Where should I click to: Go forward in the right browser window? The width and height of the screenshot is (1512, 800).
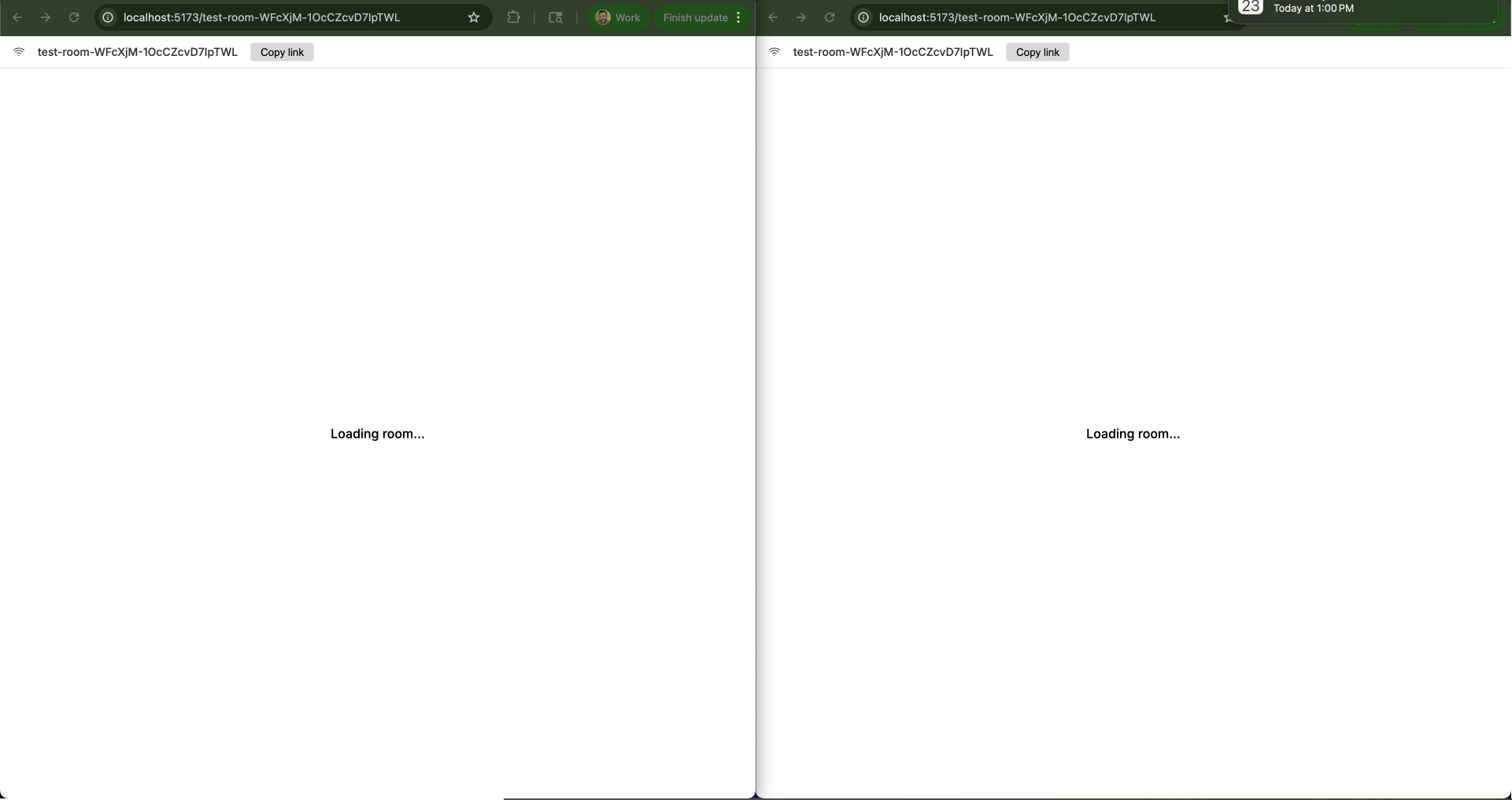801,17
